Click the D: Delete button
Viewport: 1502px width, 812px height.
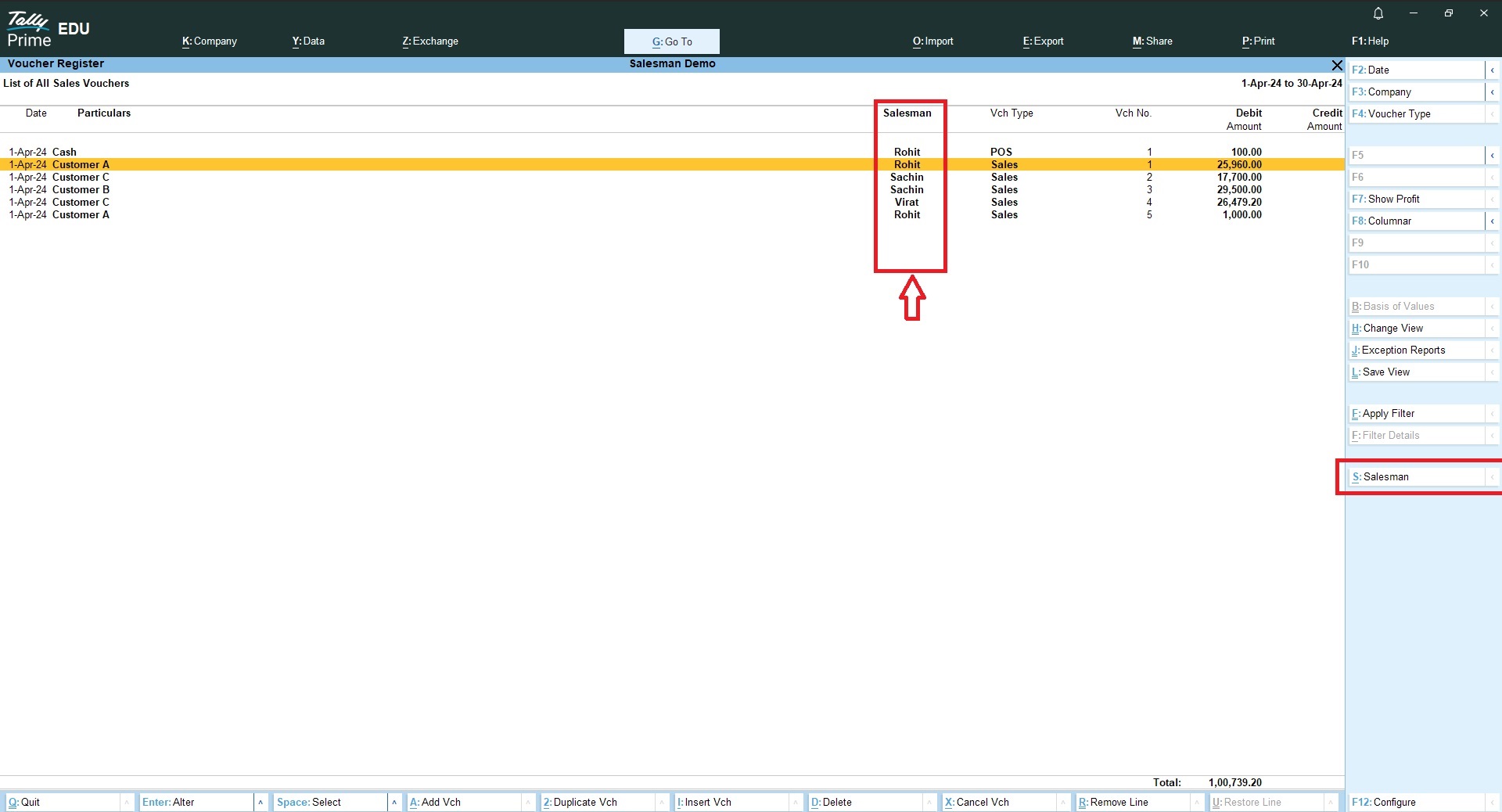[864, 803]
